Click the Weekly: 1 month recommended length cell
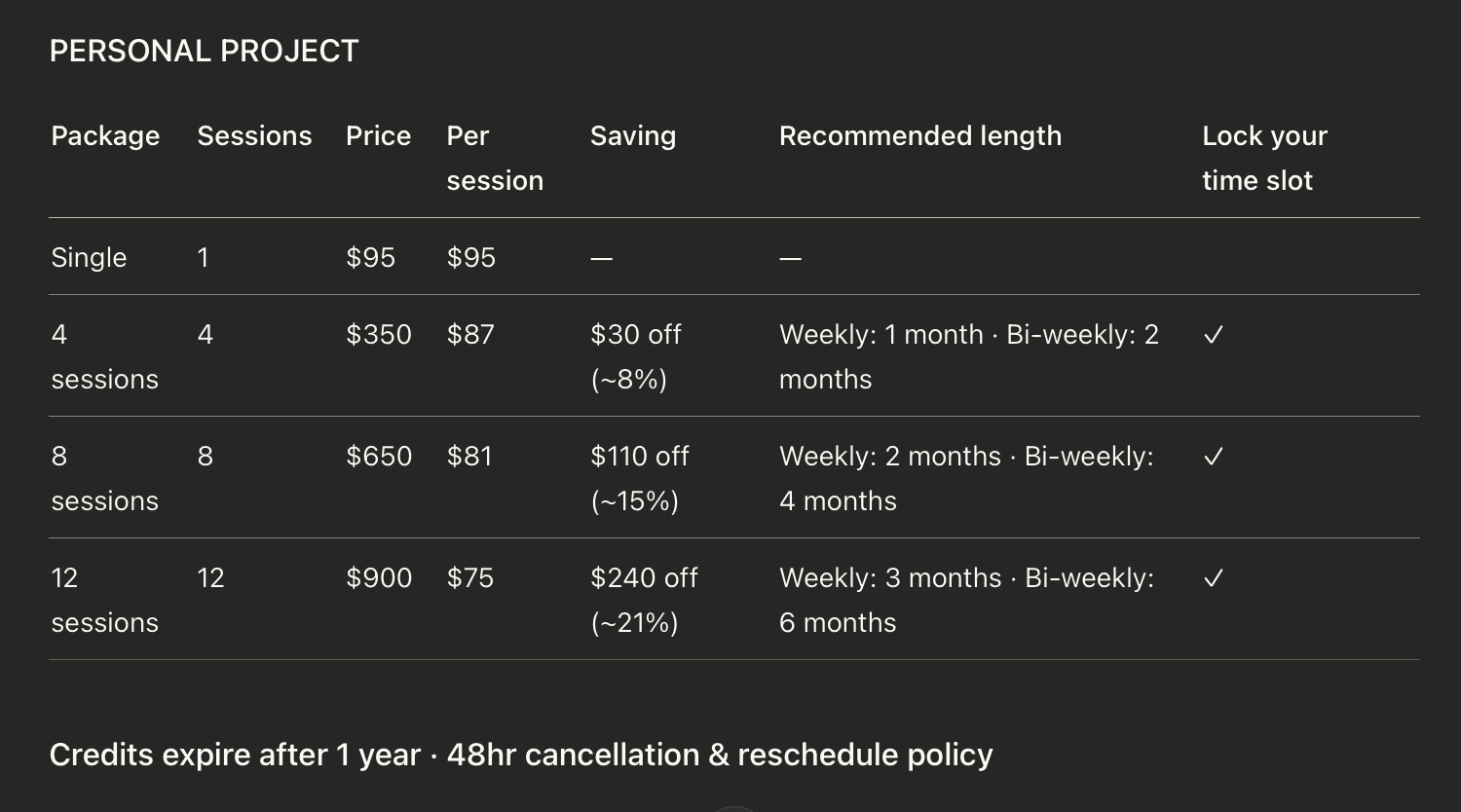1461x812 pixels. pyautogui.click(x=968, y=356)
